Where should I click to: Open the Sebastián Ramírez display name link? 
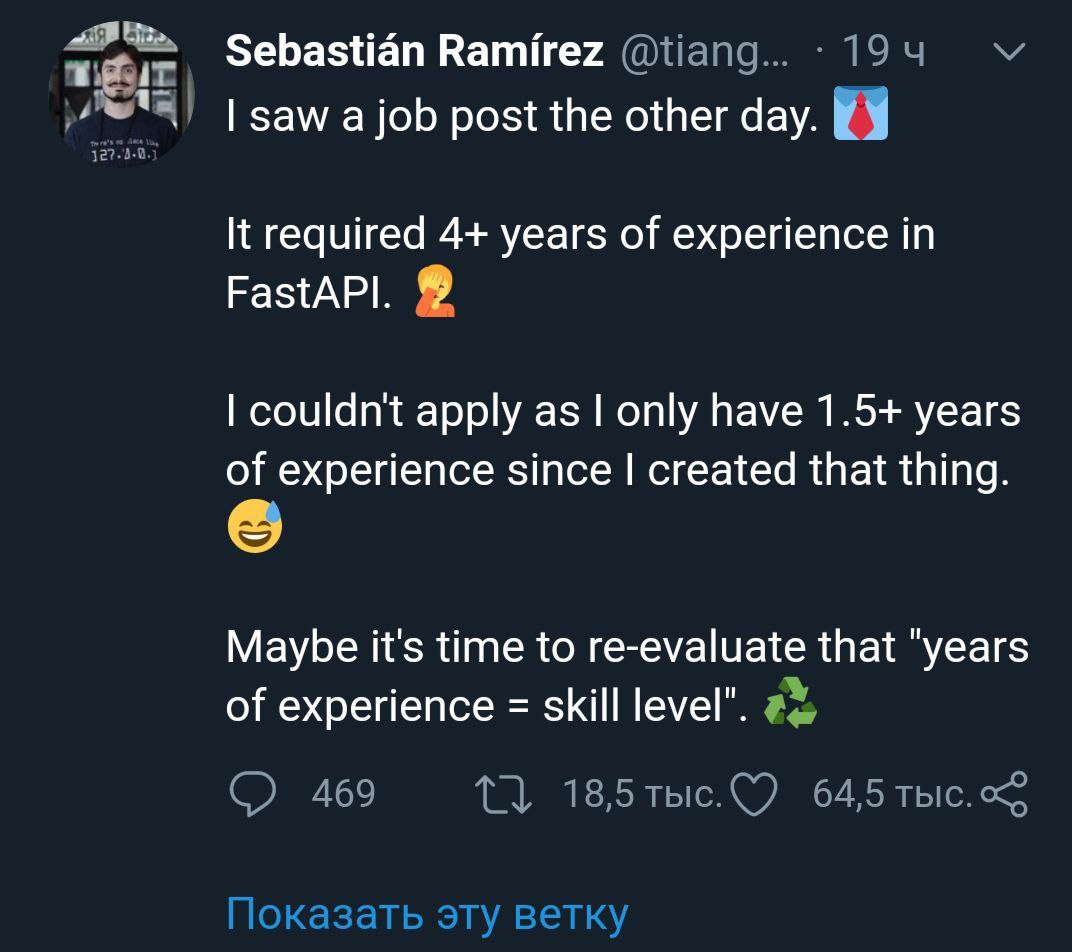(414, 52)
